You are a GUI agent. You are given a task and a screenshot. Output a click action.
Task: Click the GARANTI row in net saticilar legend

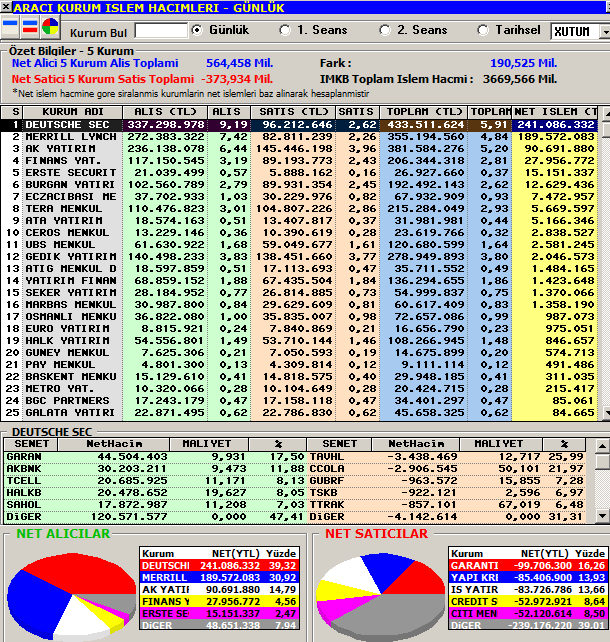(528, 565)
